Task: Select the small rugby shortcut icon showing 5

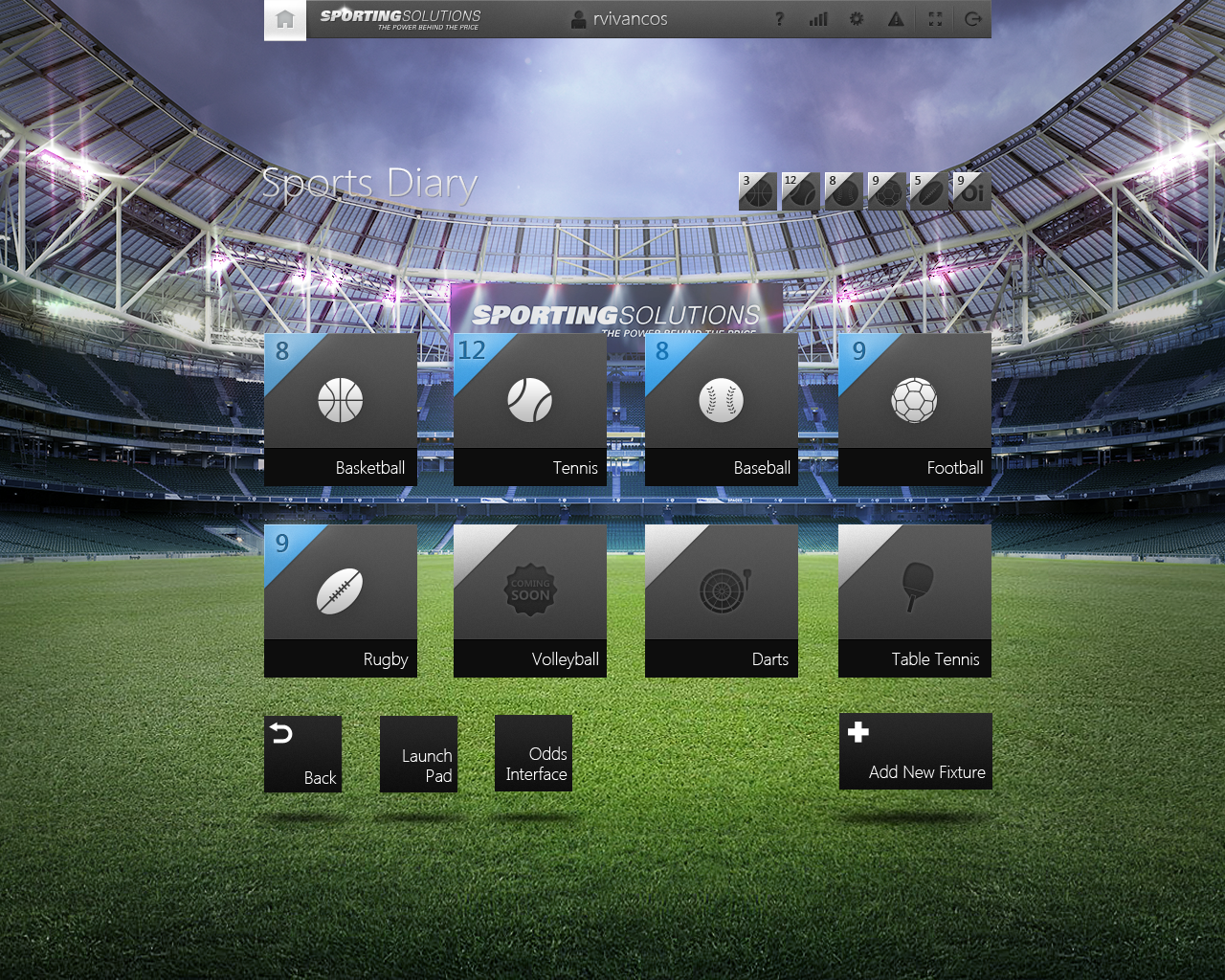Action: point(929,191)
